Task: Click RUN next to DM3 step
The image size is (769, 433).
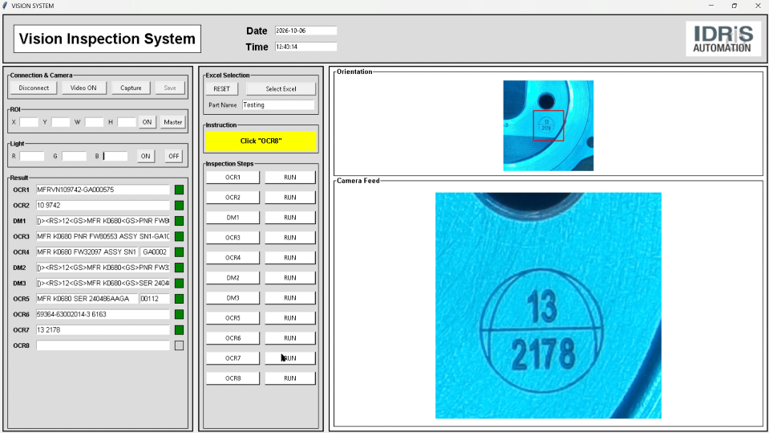Action: [290, 298]
